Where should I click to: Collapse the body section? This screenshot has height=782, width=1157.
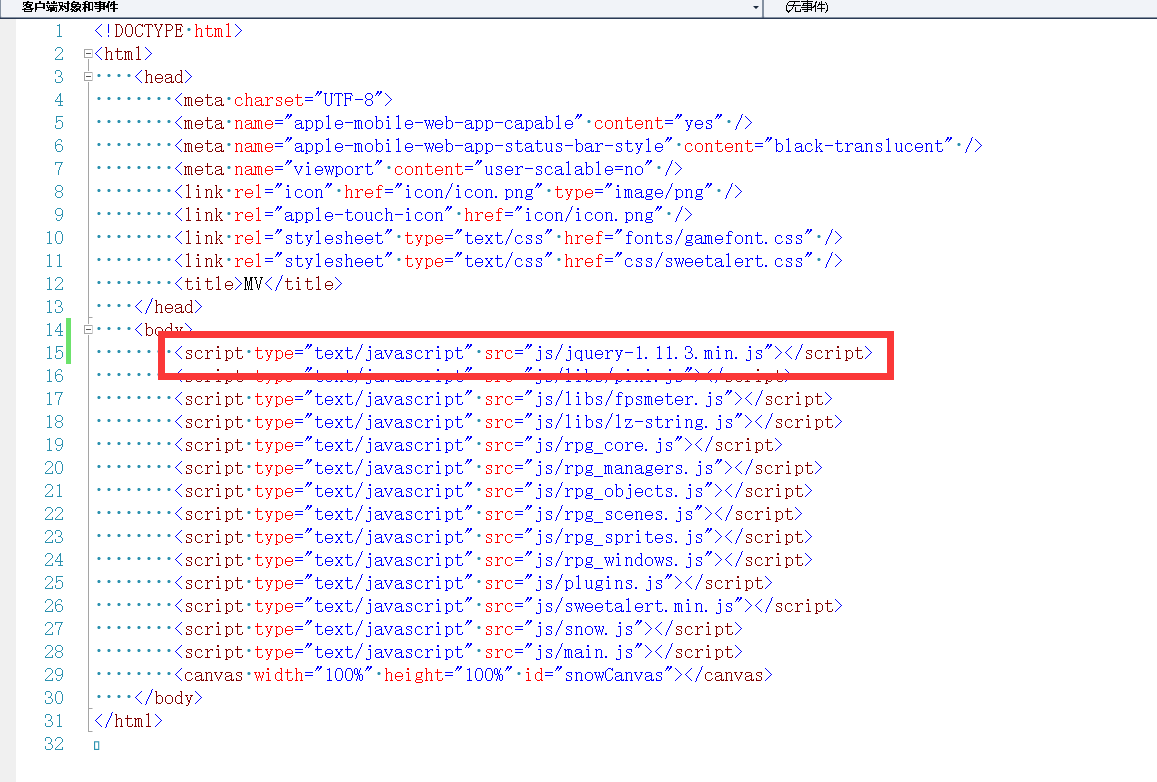click(88, 330)
